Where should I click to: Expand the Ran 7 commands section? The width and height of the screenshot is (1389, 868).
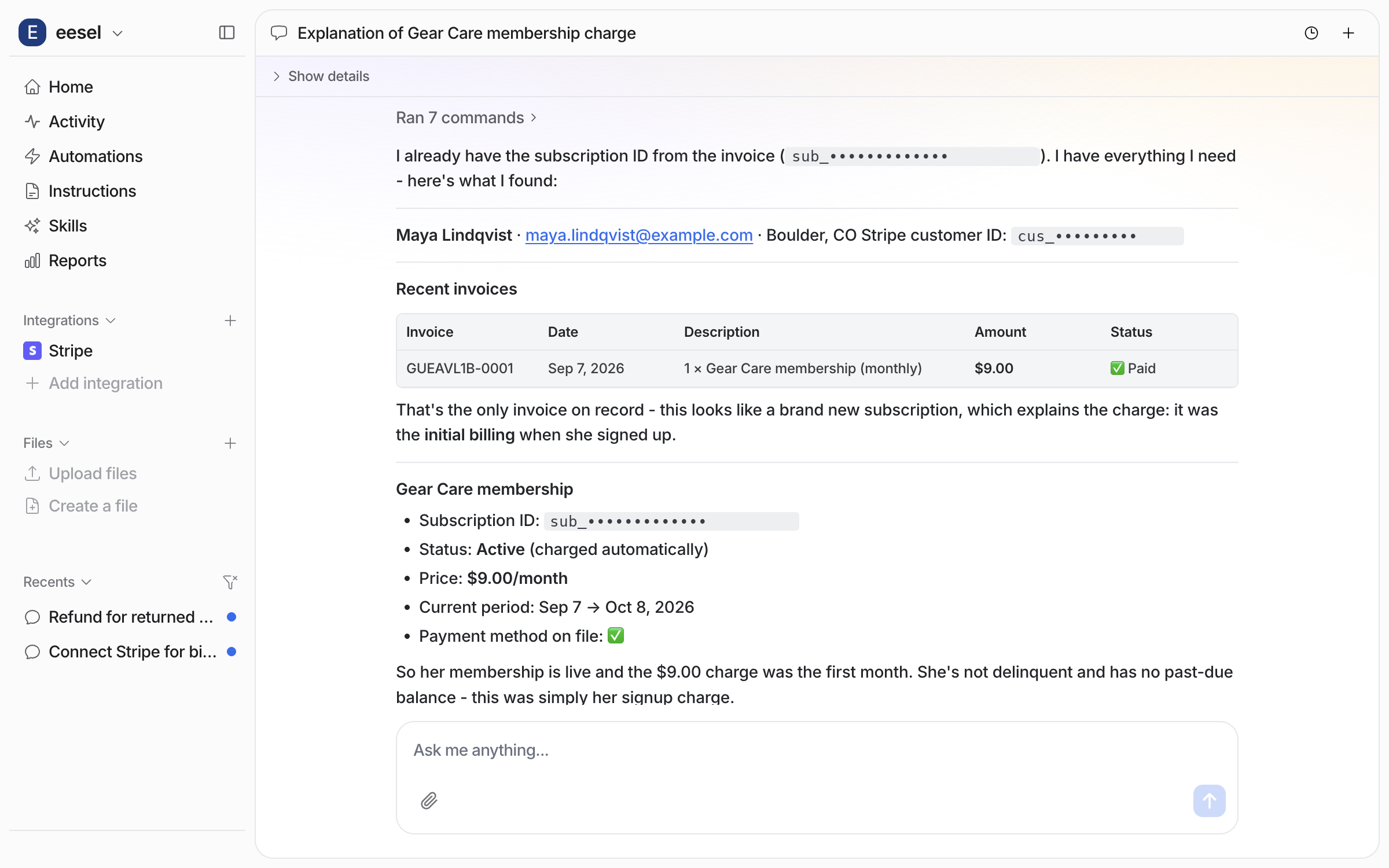click(x=466, y=118)
